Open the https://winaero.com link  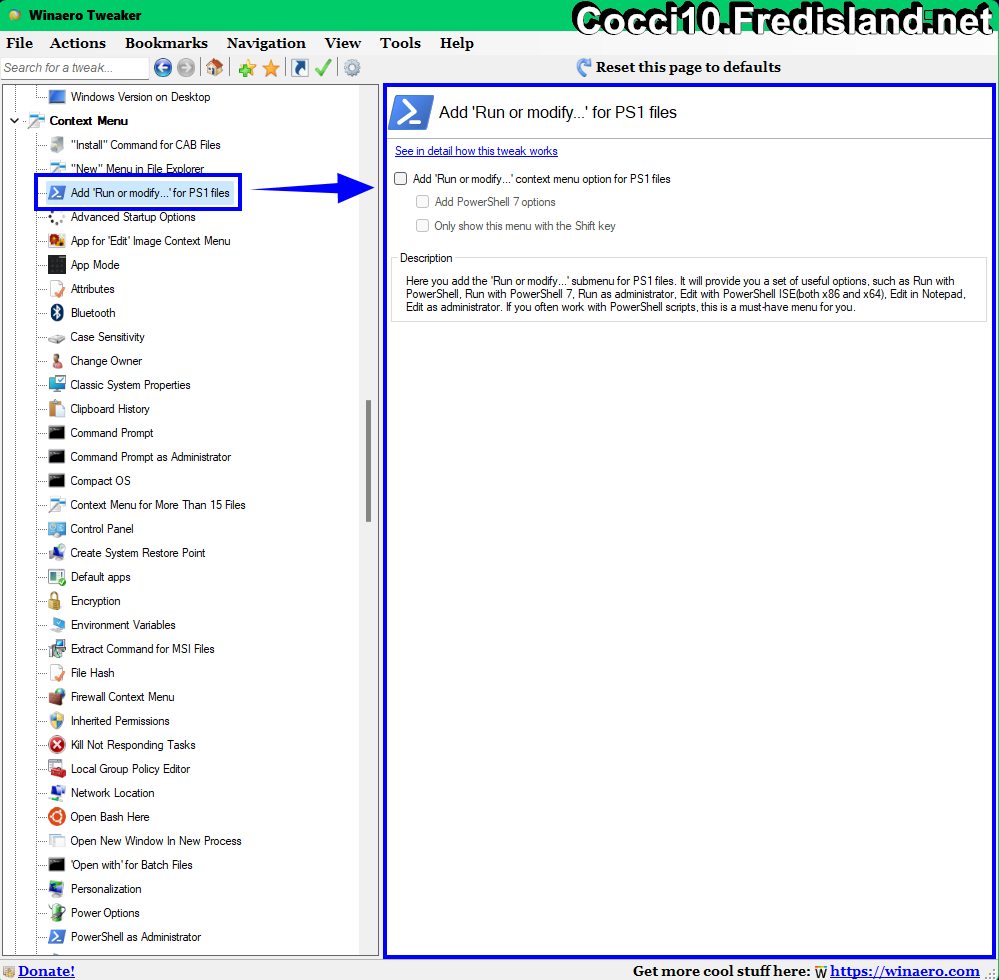(905, 970)
